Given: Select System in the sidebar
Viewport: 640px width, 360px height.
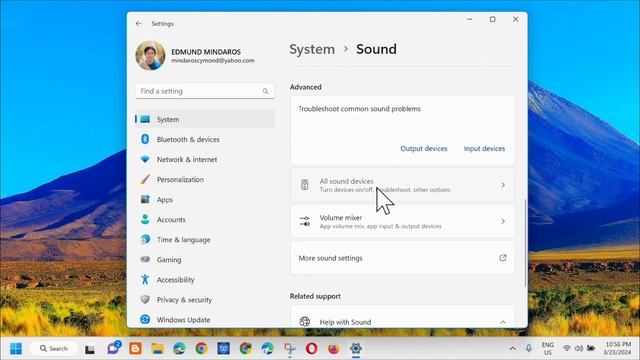Looking at the screenshot, I should 204,119.
